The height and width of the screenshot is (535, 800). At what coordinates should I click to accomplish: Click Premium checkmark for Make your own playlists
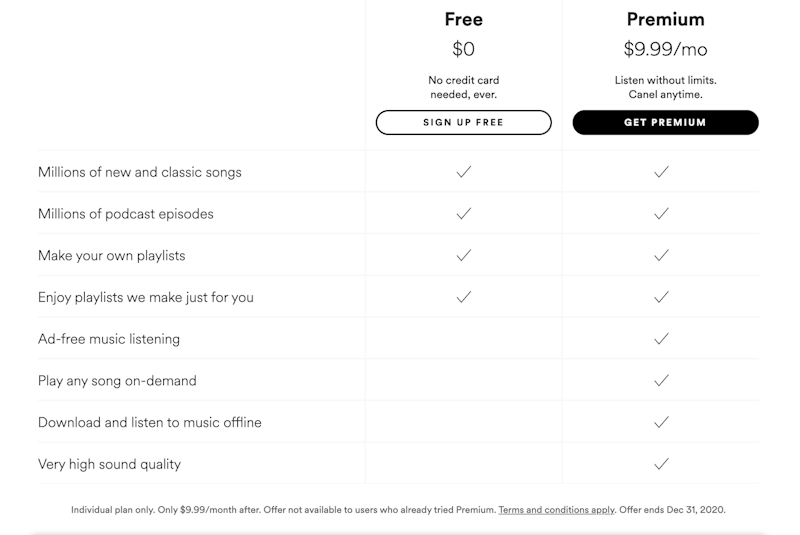coord(660,256)
